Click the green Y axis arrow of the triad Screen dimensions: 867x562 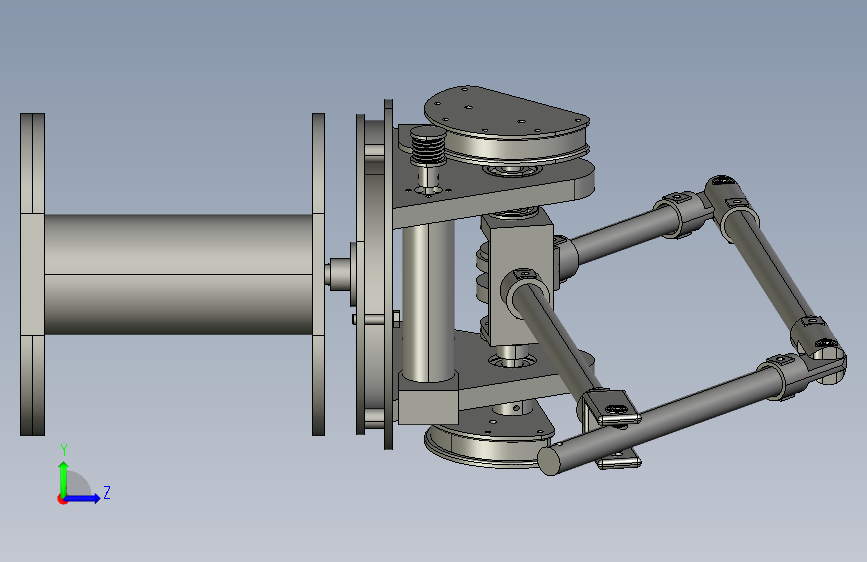coord(64,478)
